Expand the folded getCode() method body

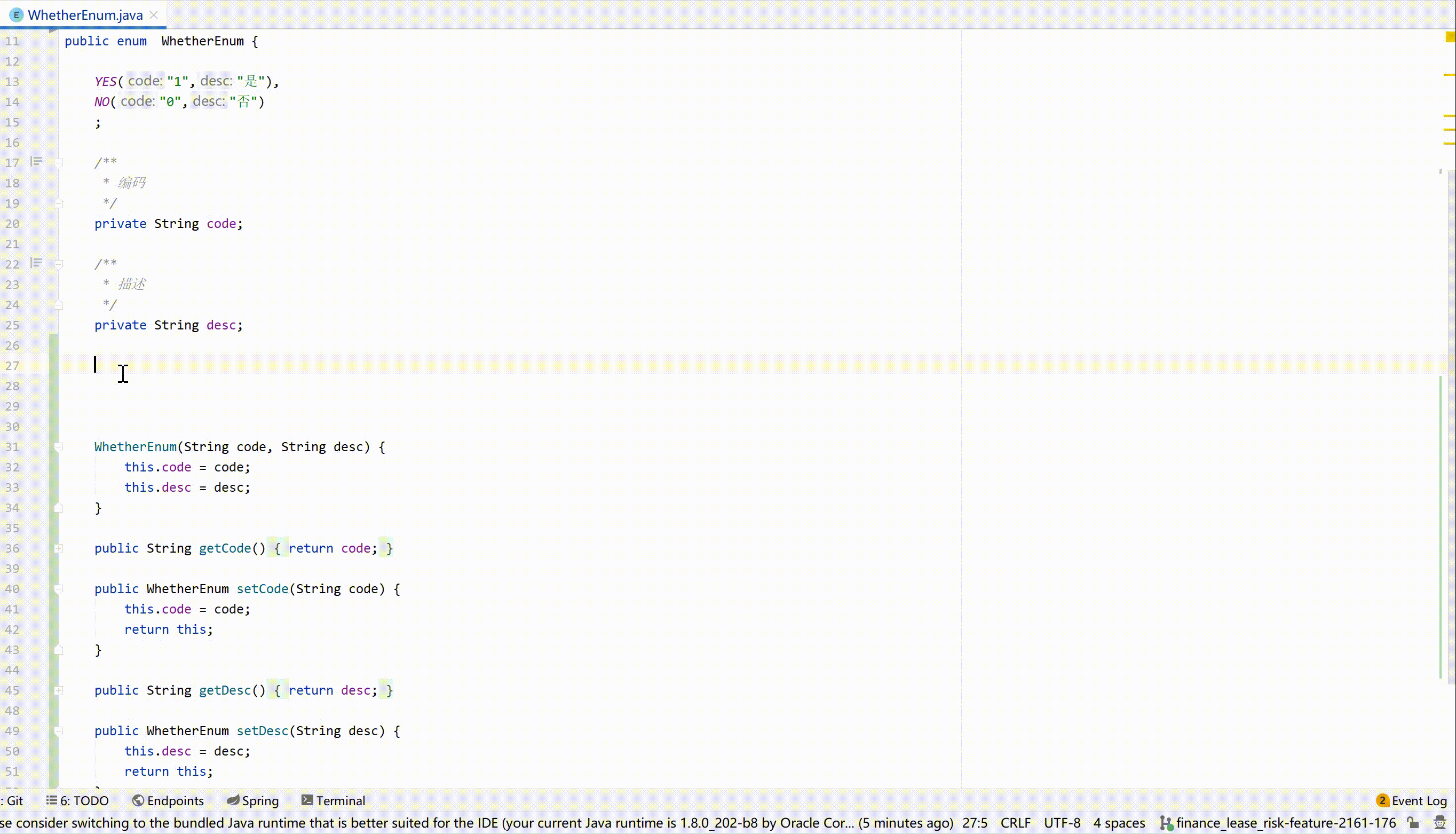coord(58,548)
